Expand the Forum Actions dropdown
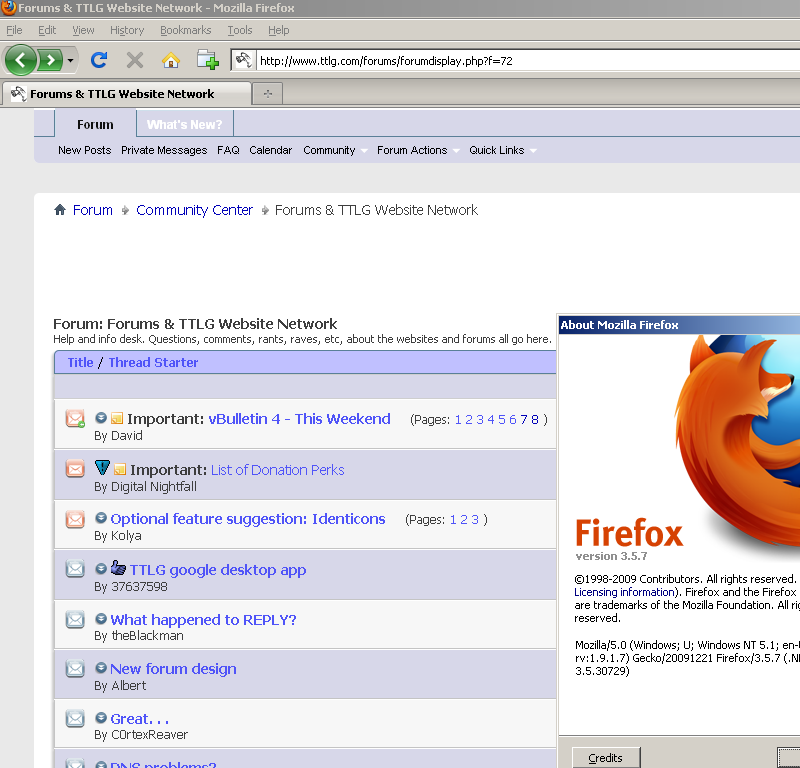 (418, 150)
